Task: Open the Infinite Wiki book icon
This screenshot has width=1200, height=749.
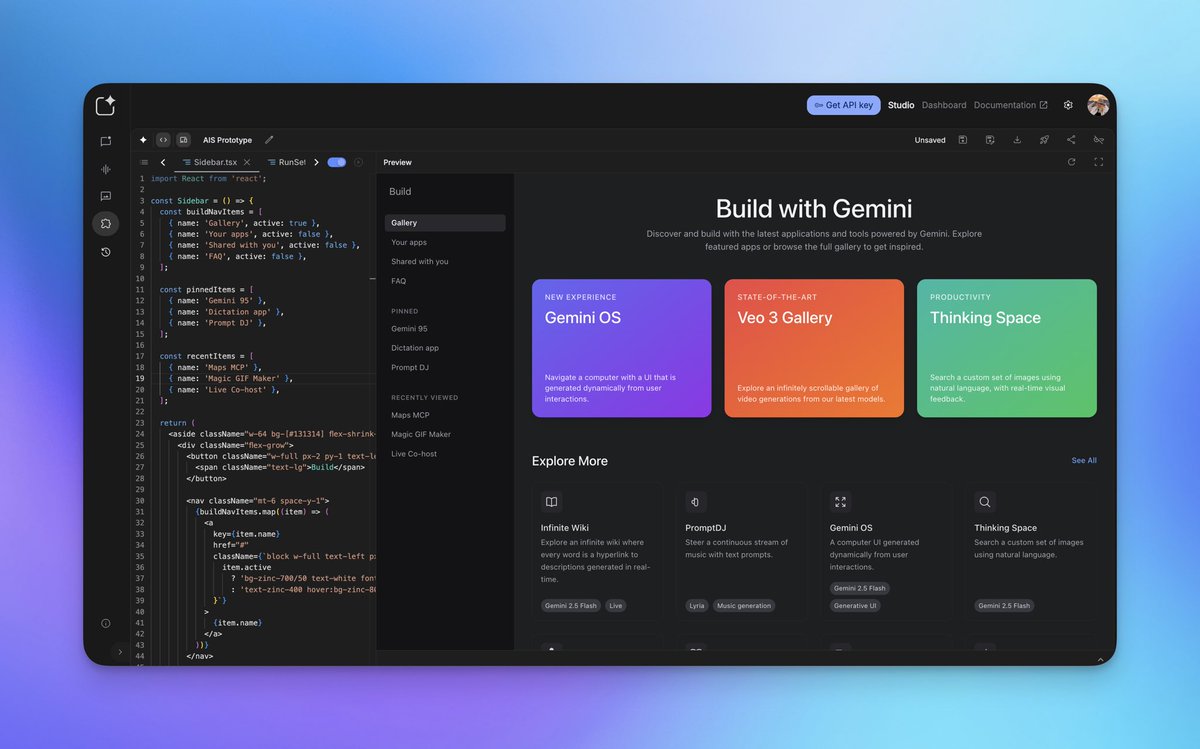Action: pos(551,502)
